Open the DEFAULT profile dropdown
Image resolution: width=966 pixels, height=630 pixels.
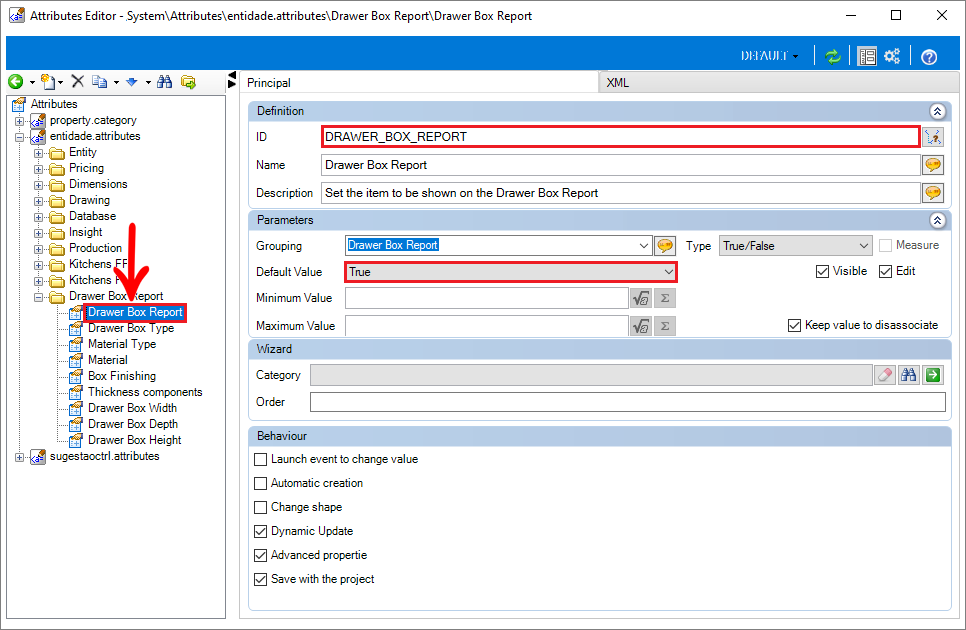[769, 56]
